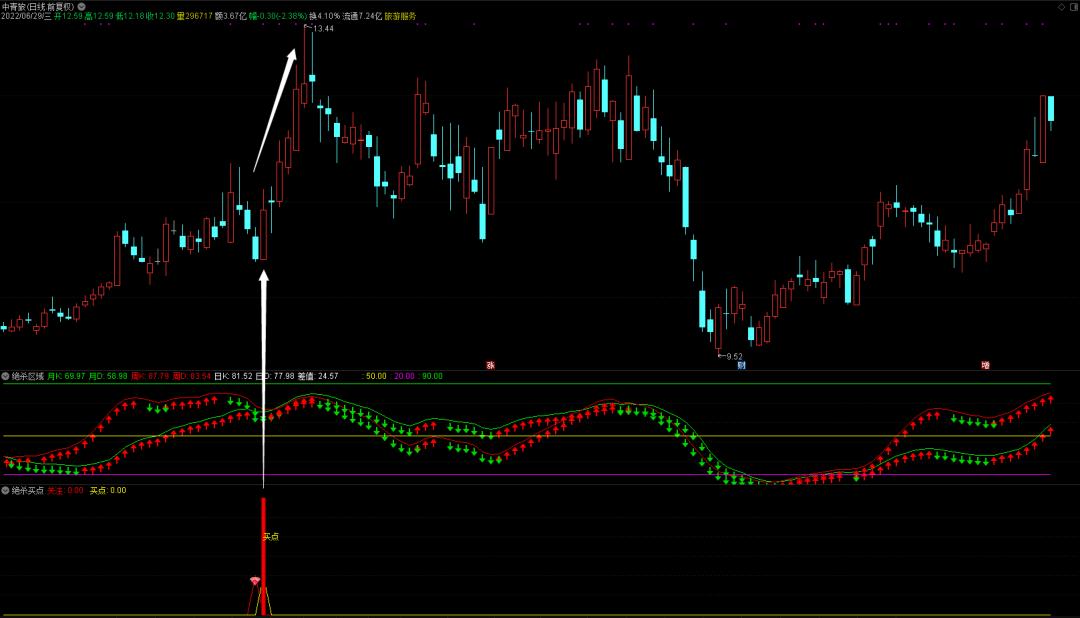1080x618 pixels.
Task: Select the close price 收12.30
Action: point(160,16)
